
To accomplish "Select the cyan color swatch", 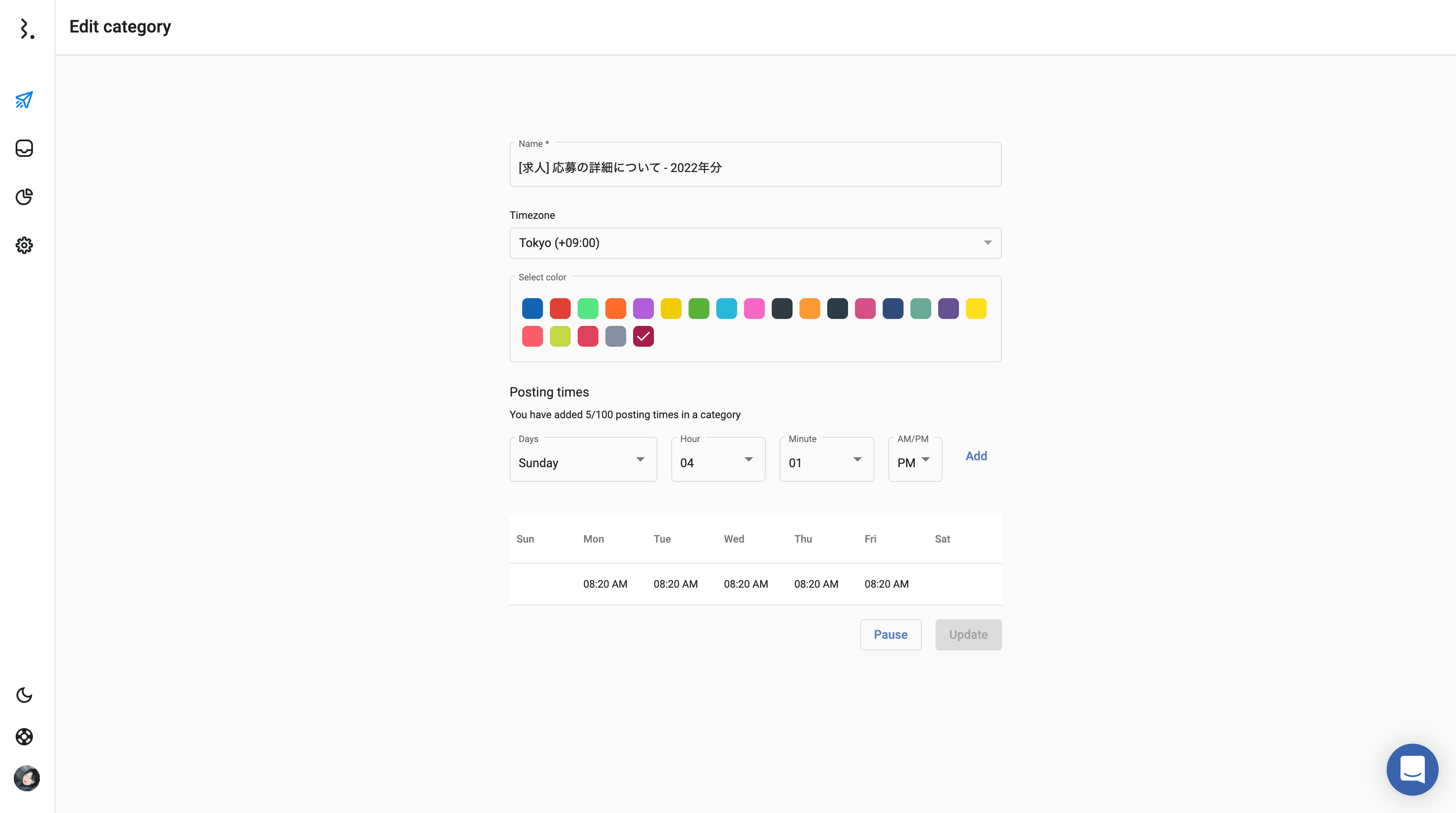I will click(726, 309).
